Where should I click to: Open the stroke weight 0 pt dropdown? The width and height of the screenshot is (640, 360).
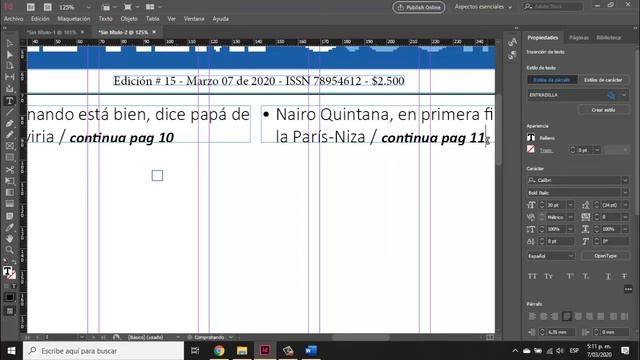coord(597,150)
